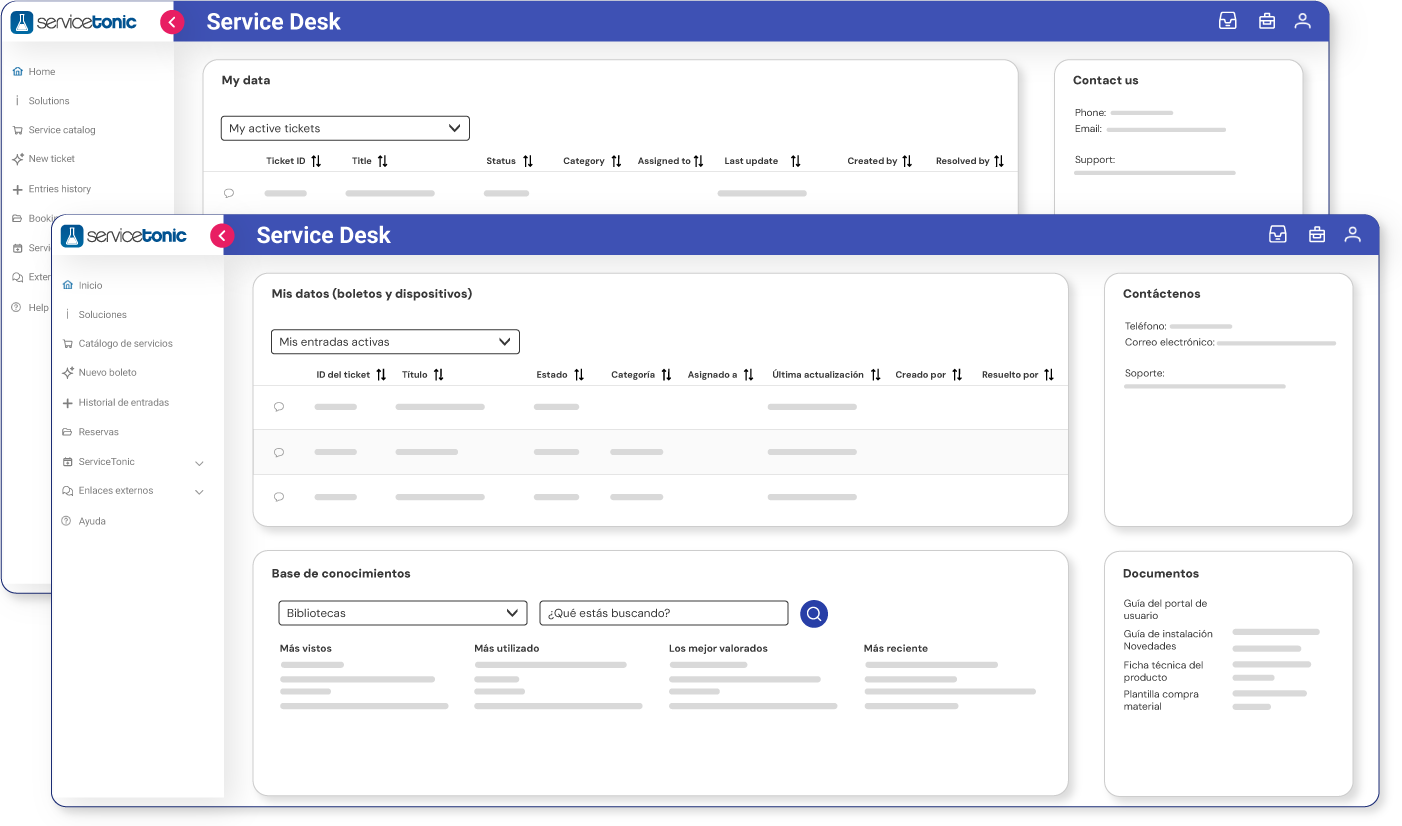The image size is (1402, 826).
Task: Click comment icon in first Spanish ticket row
Action: [279, 407]
